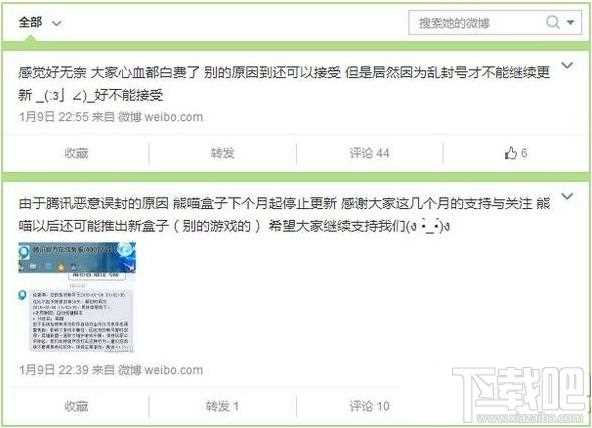
Task: Click 转发 on the first post
Action: tap(223, 153)
